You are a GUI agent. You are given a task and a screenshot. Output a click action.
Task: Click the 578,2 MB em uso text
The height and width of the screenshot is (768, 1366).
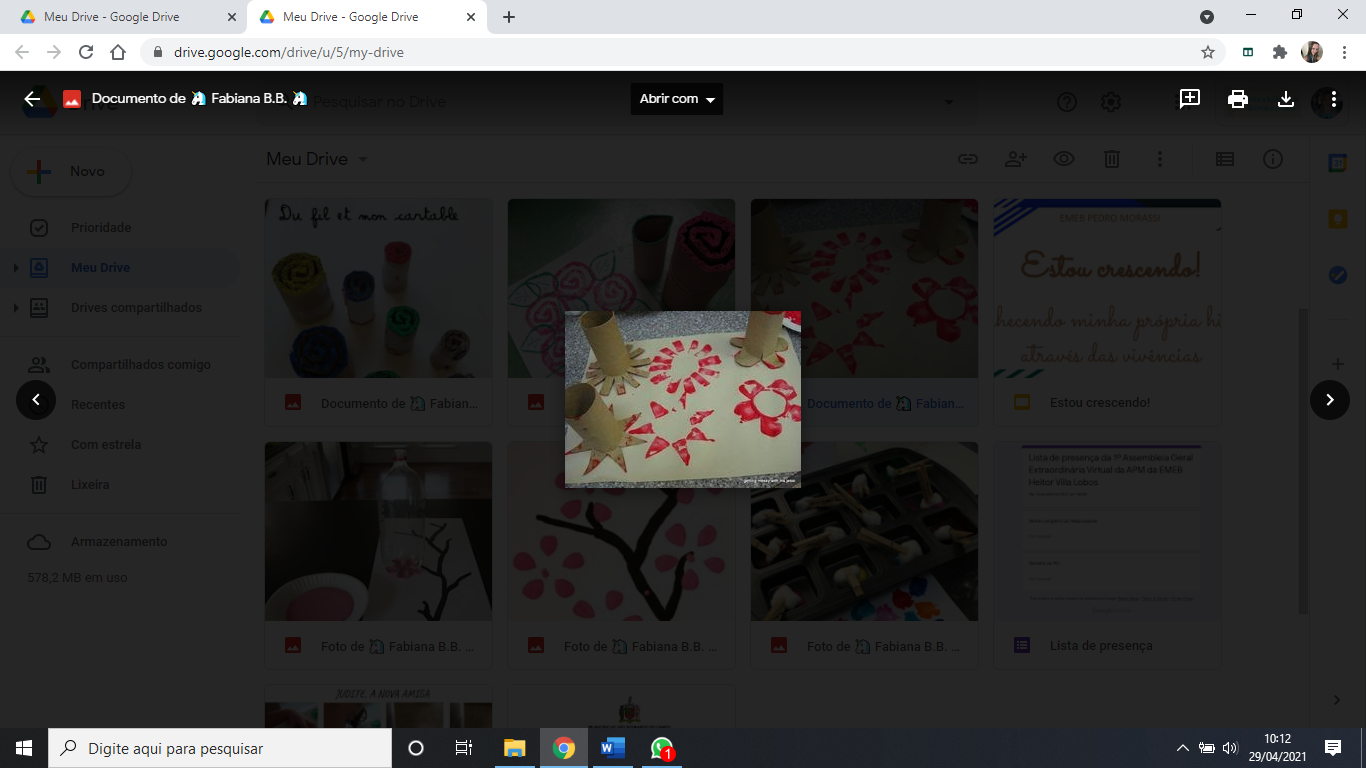(77, 578)
